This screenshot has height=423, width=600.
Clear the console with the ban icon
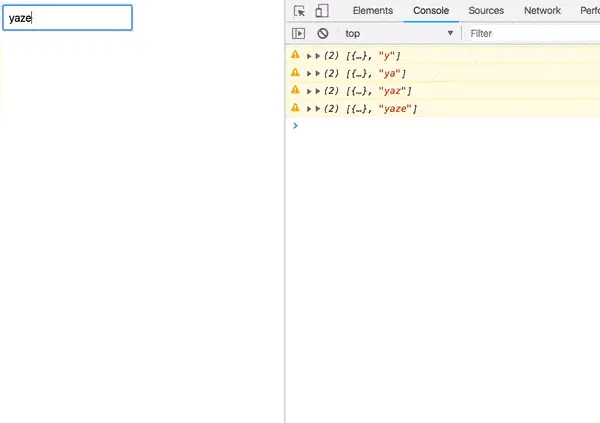322,33
